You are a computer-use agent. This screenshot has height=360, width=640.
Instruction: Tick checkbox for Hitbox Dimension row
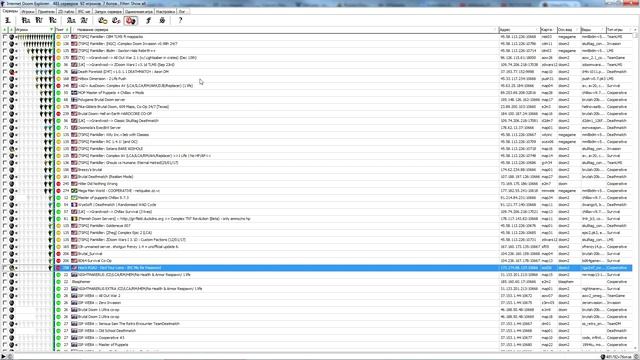[5, 79]
